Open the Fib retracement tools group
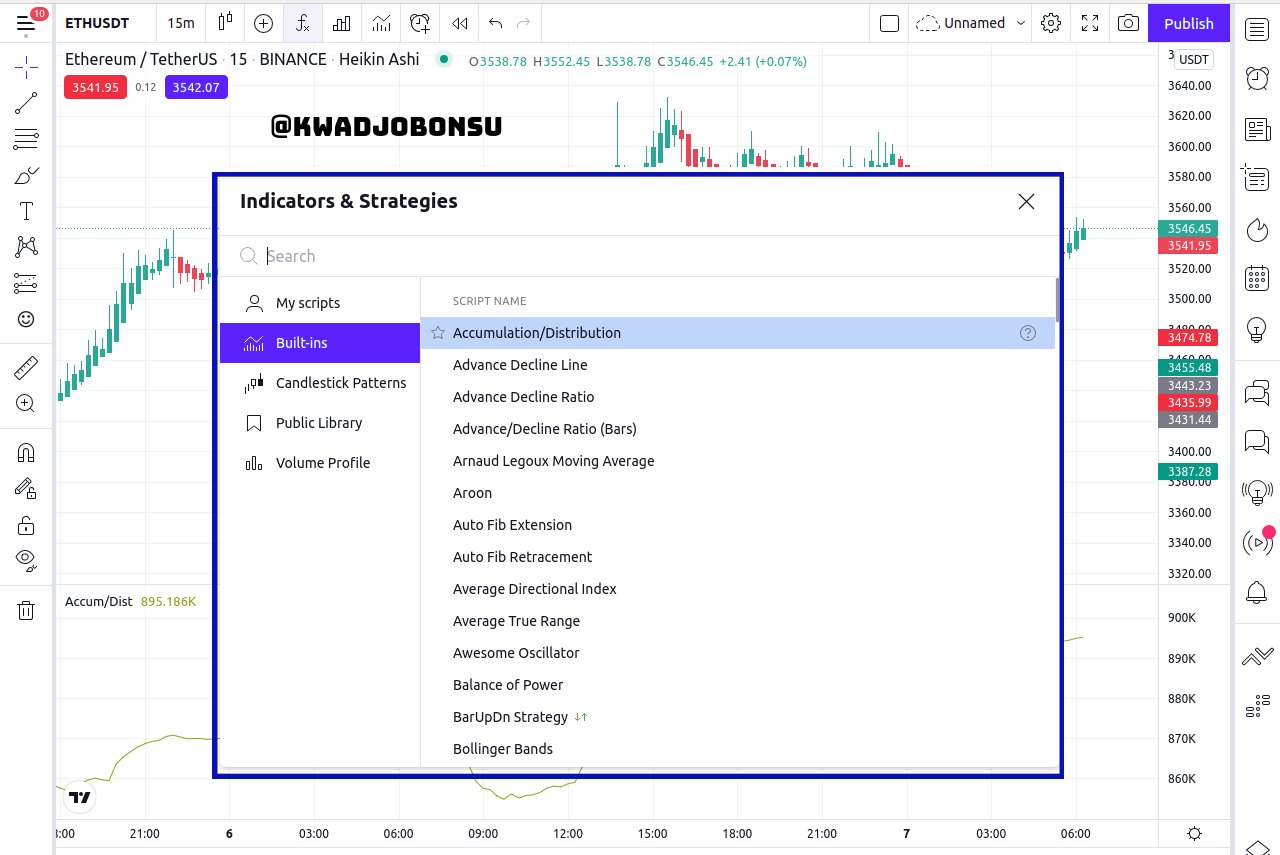1280x855 pixels. (26, 139)
